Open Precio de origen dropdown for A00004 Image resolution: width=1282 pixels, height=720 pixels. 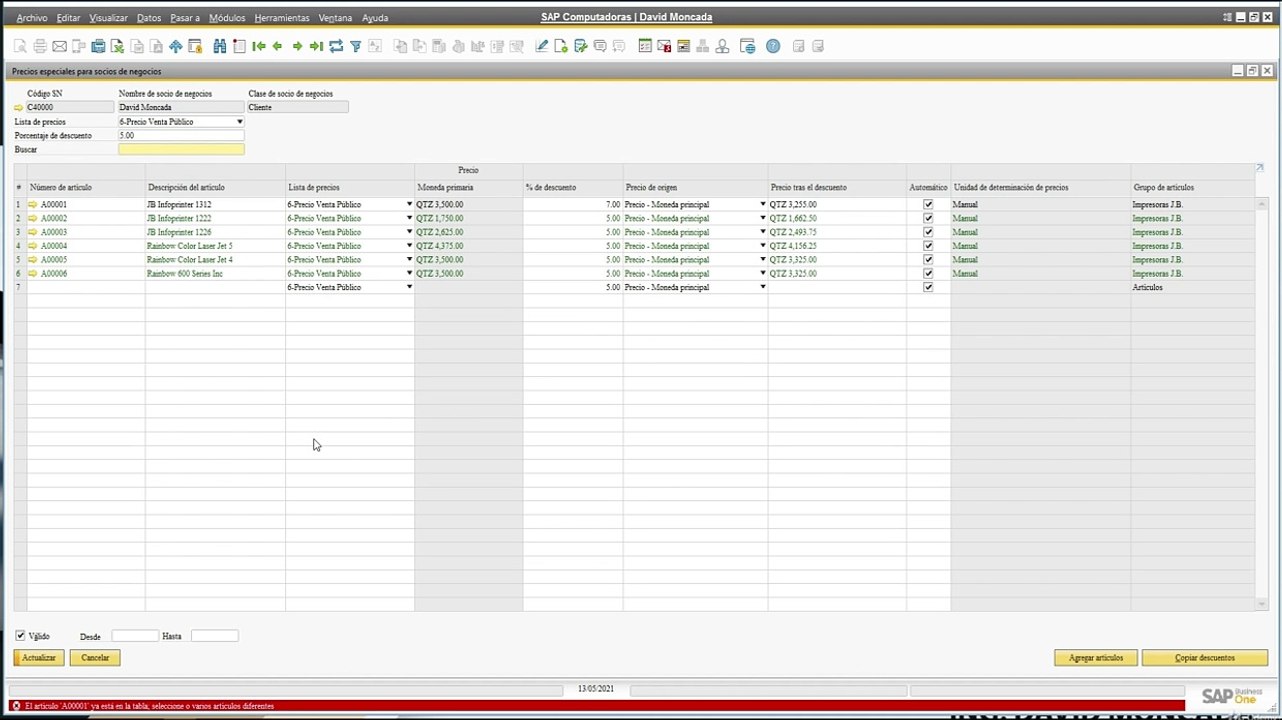[763, 246]
